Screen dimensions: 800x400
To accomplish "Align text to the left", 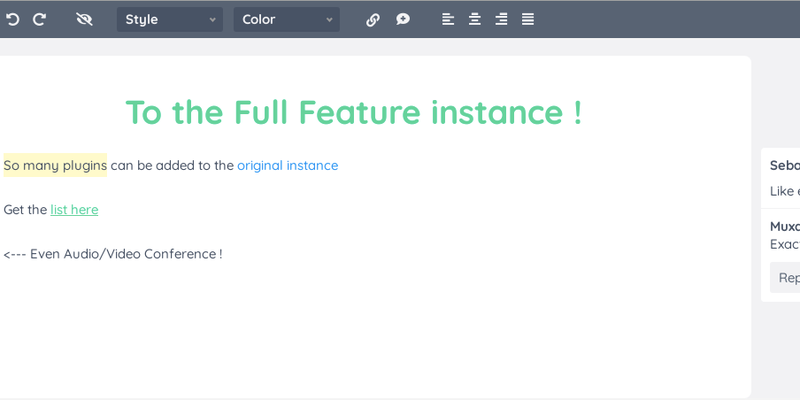I will 448,19.
